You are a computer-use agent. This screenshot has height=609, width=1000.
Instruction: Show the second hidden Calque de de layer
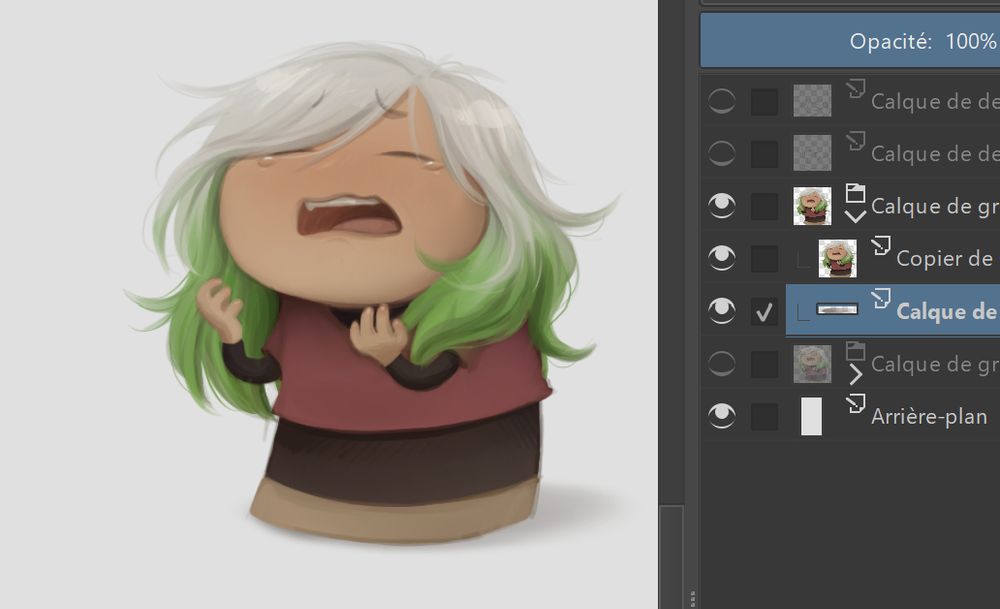(x=721, y=153)
